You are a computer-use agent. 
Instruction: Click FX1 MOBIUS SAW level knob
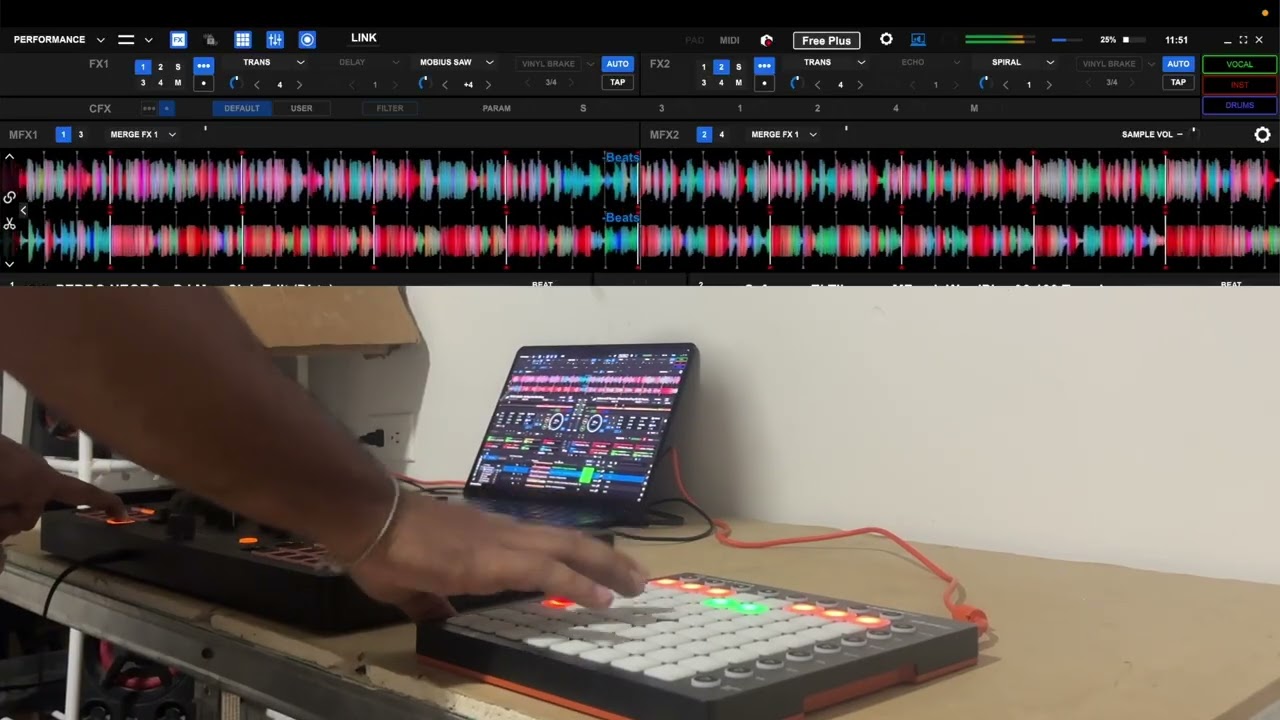(x=424, y=83)
